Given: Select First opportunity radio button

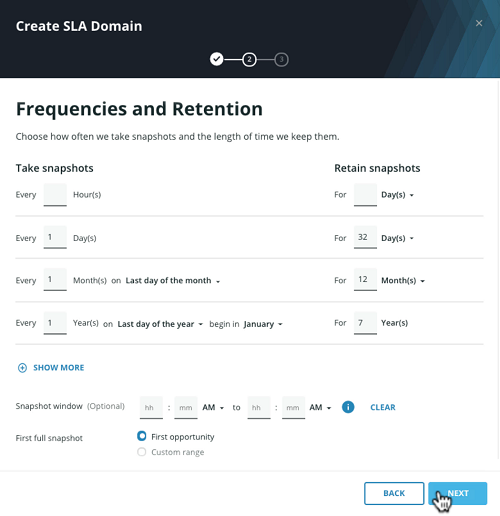Looking at the screenshot, I should (x=142, y=436).
